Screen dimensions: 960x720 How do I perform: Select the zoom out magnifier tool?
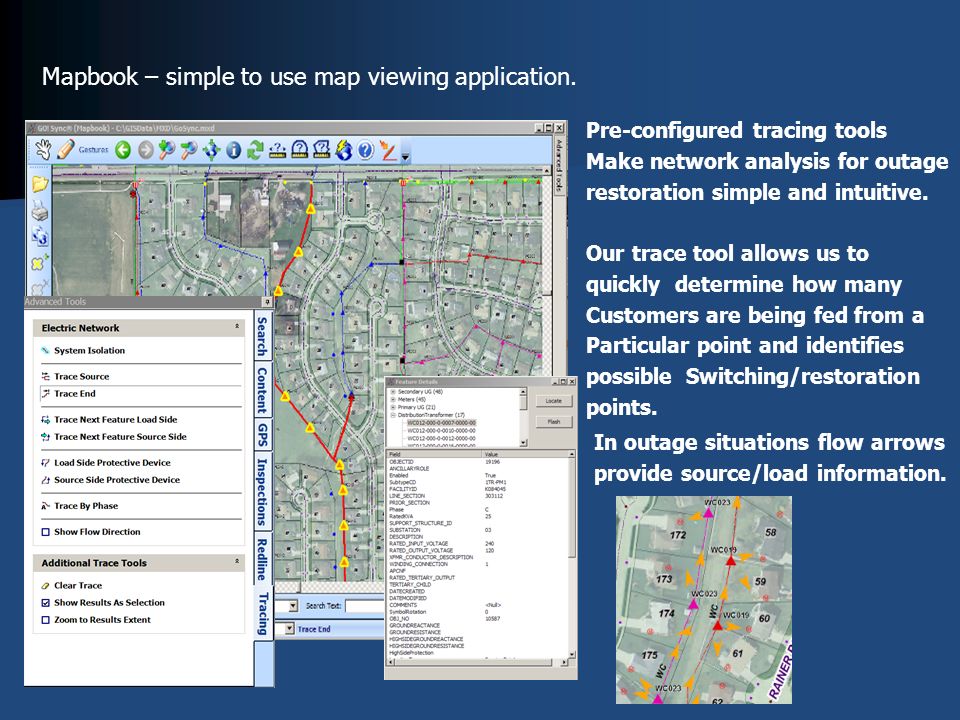click(189, 149)
